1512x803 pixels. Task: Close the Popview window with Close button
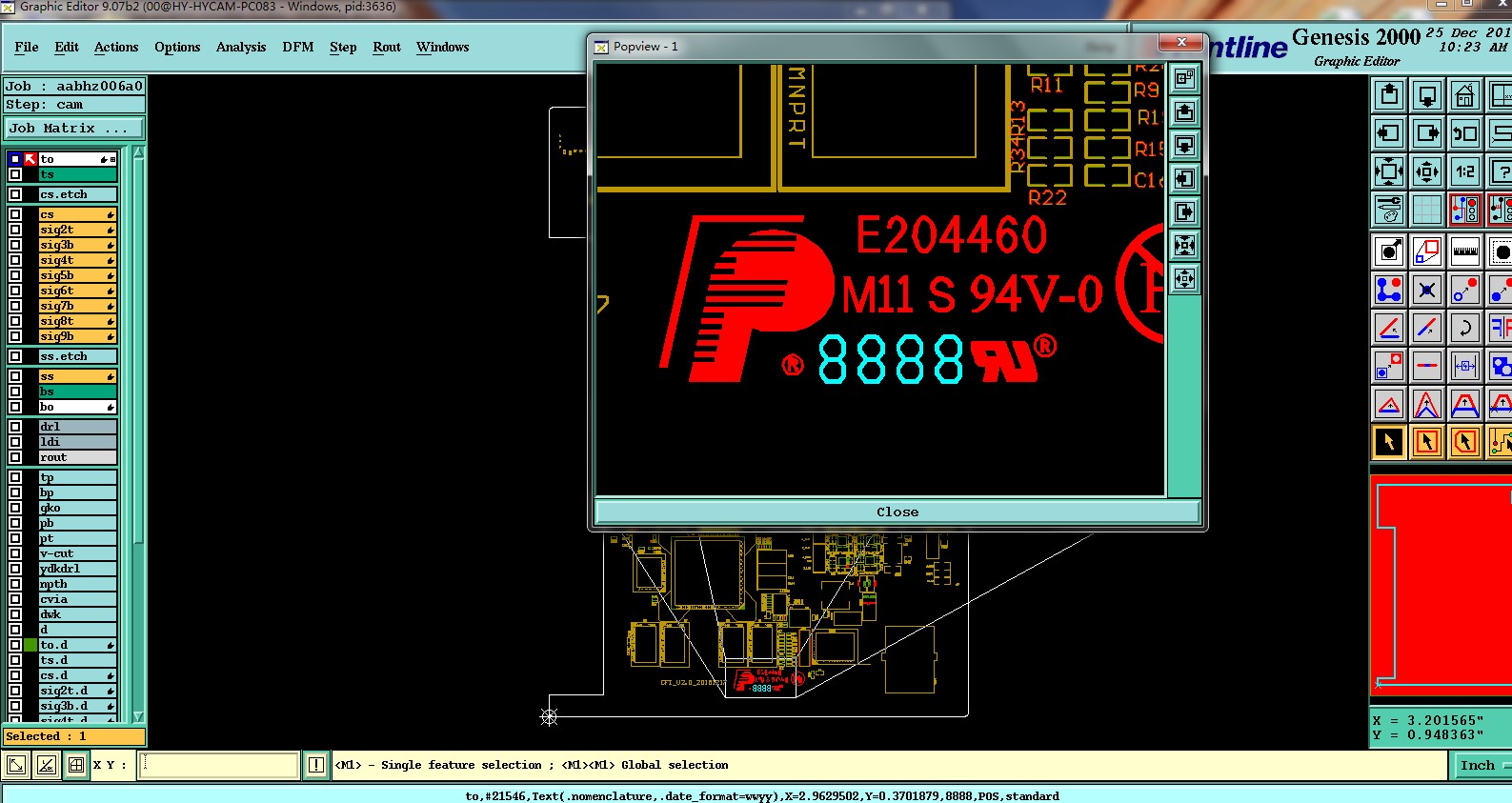point(897,512)
